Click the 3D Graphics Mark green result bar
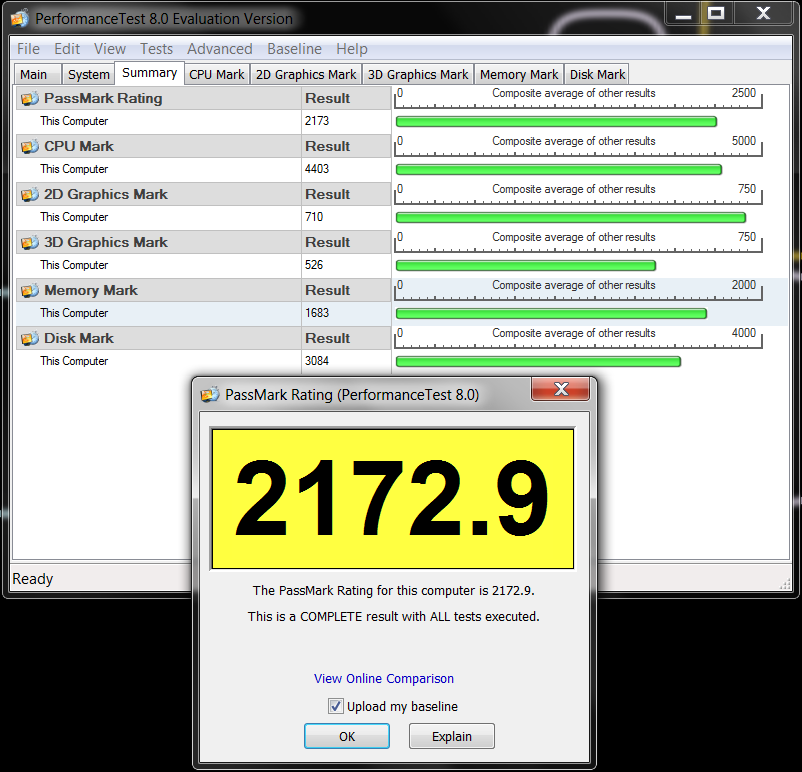The width and height of the screenshot is (802, 772). coord(526,266)
